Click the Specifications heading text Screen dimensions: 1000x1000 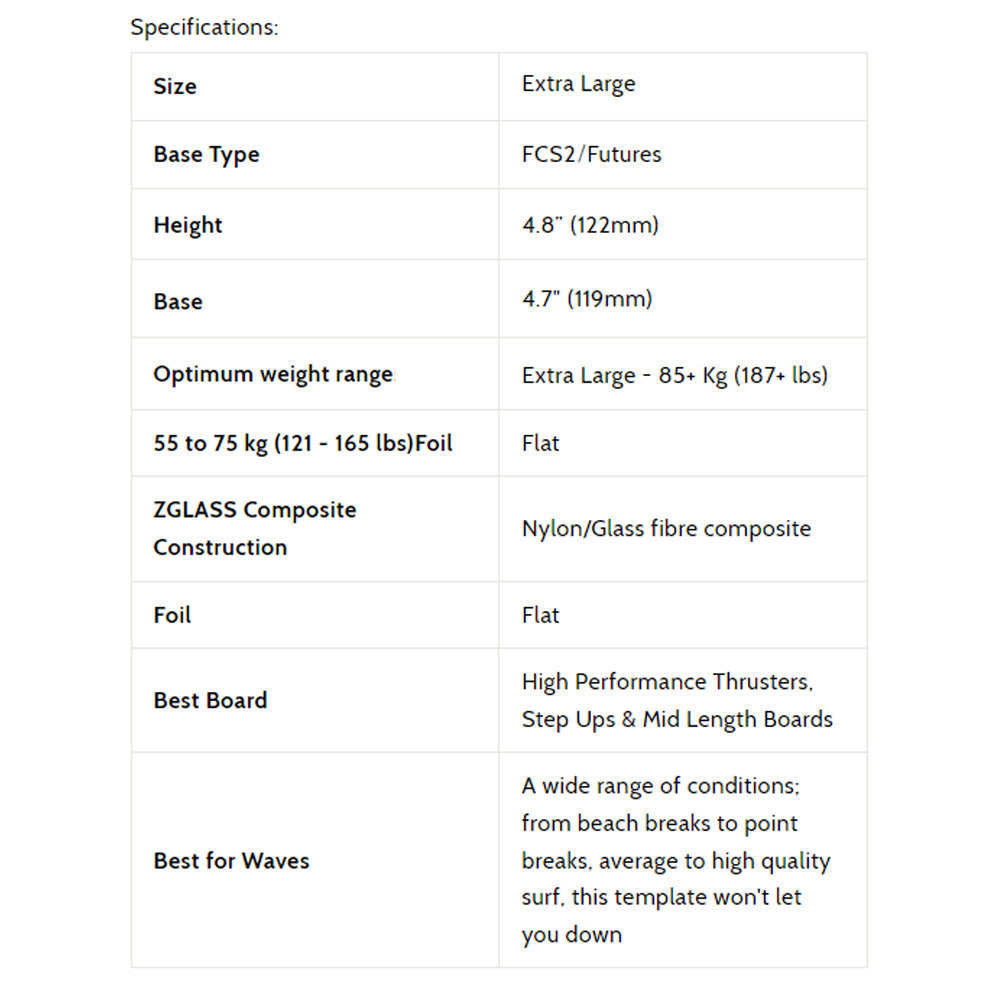pos(204,27)
